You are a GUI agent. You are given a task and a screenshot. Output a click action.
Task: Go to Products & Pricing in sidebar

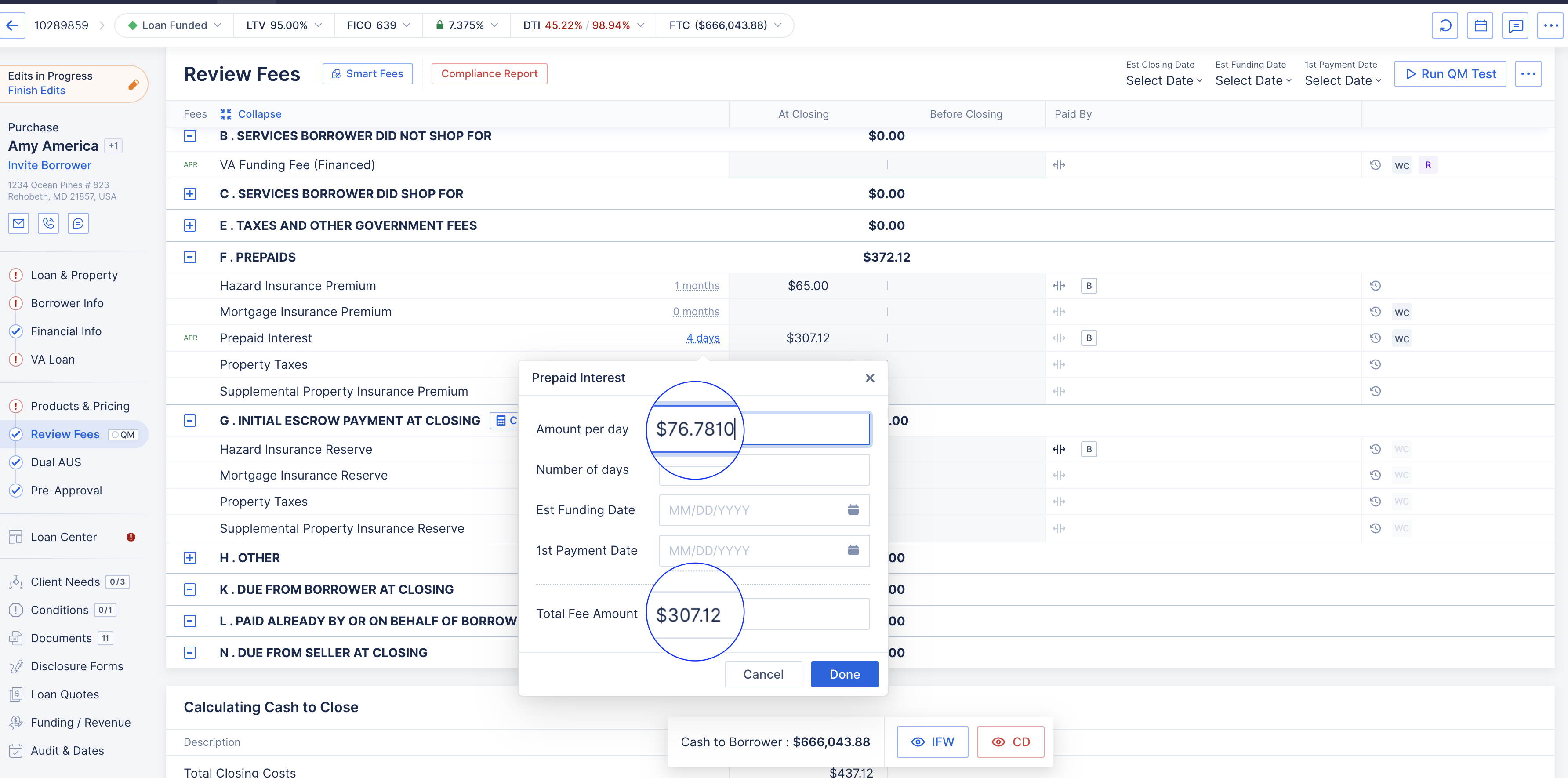(80, 406)
